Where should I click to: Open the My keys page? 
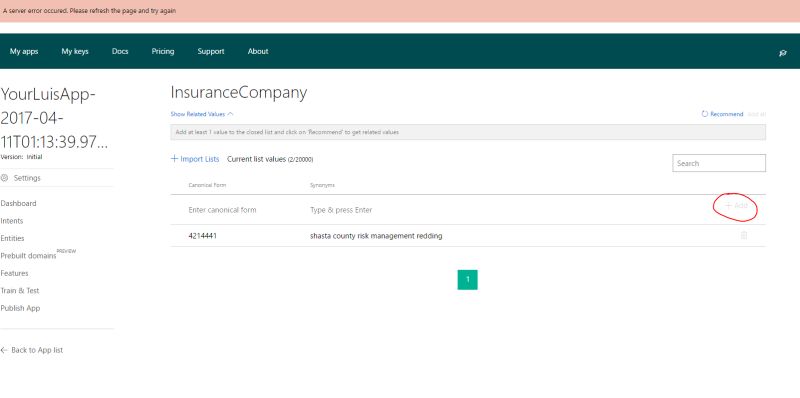pyautogui.click(x=75, y=51)
